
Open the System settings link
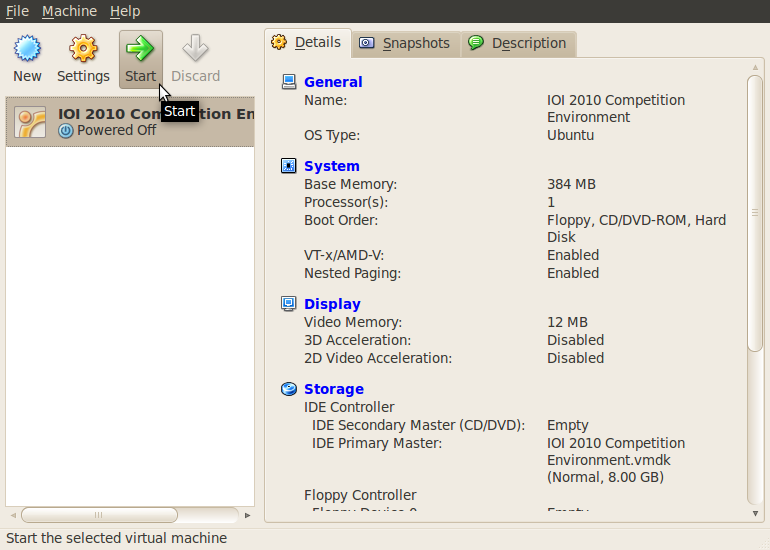(331, 166)
